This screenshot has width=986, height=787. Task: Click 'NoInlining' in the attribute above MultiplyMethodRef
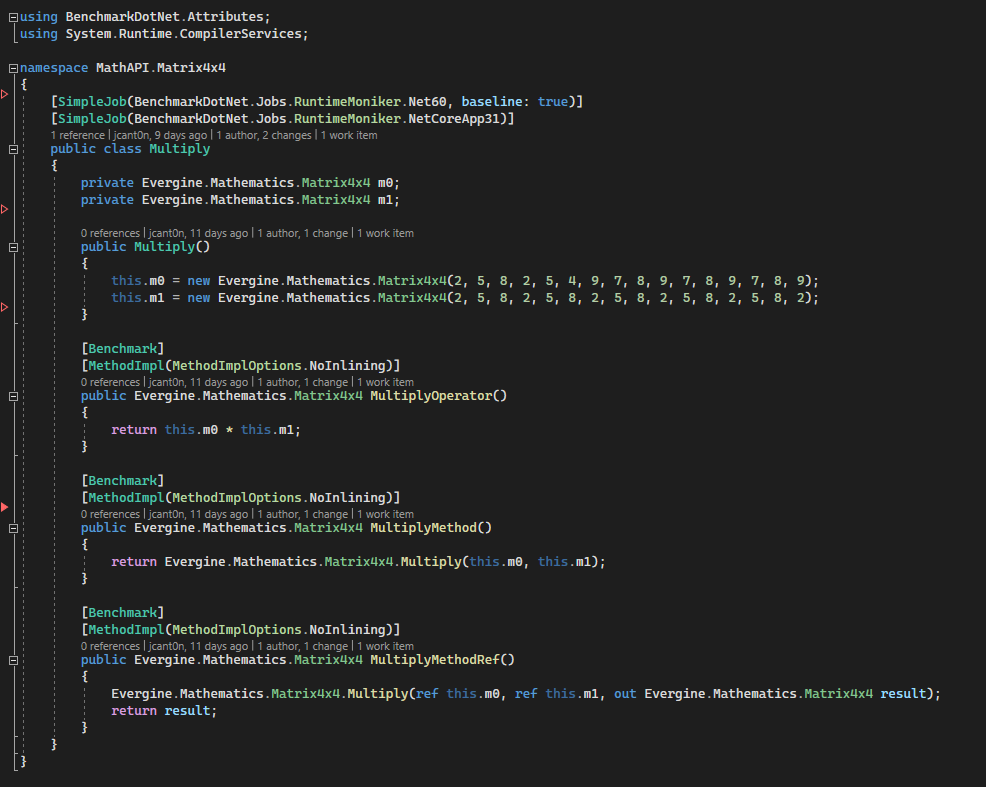tap(347, 630)
